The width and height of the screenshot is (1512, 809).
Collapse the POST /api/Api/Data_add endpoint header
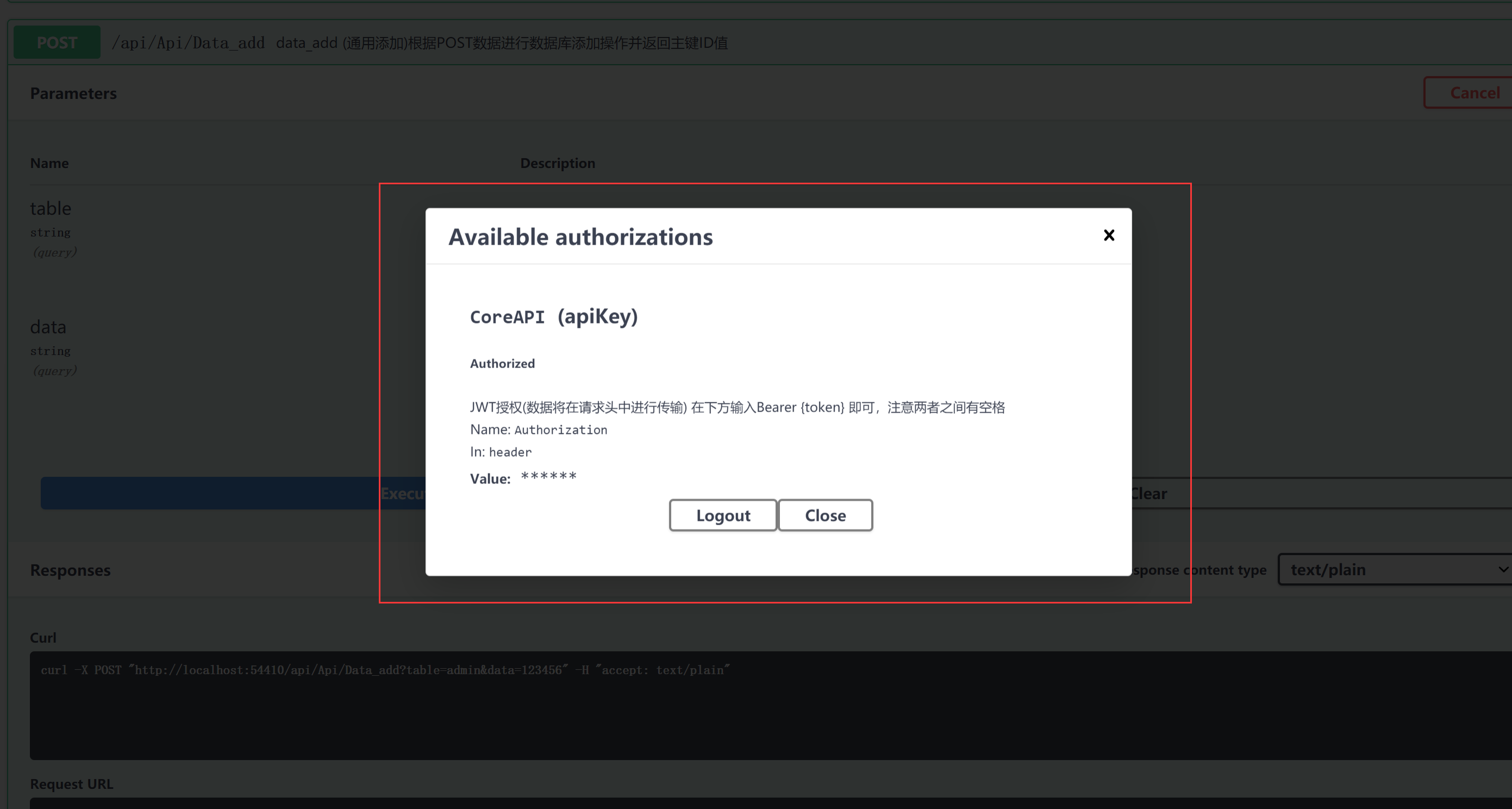coord(759,42)
